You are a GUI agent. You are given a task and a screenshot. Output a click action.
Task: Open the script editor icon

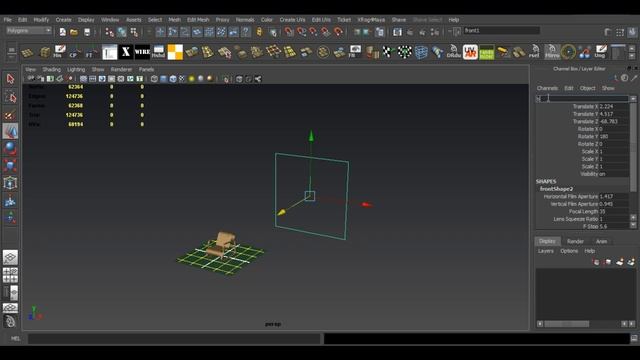click(634, 338)
